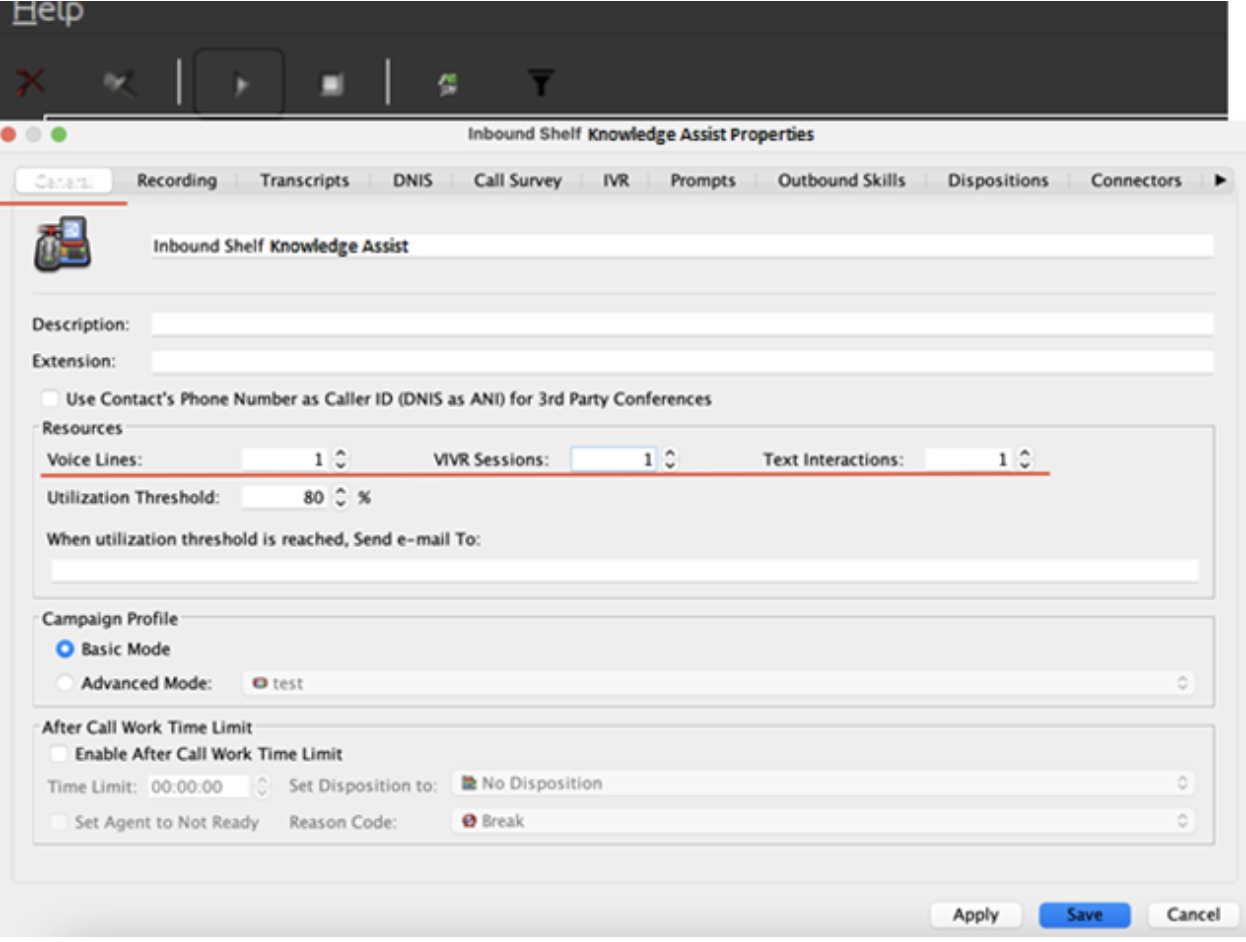This screenshot has width=1246, height=942.
Task: Click the Time Limit 00:00:00 field
Action: pos(199,787)
